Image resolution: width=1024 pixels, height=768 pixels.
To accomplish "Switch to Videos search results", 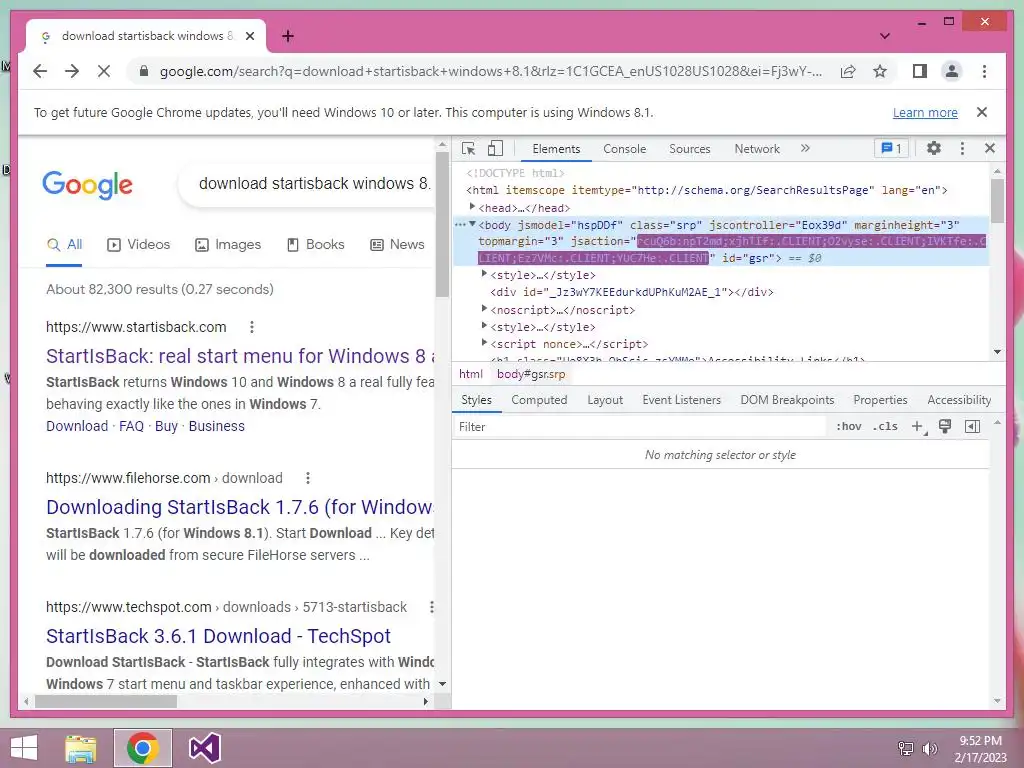I will [138, 245].
